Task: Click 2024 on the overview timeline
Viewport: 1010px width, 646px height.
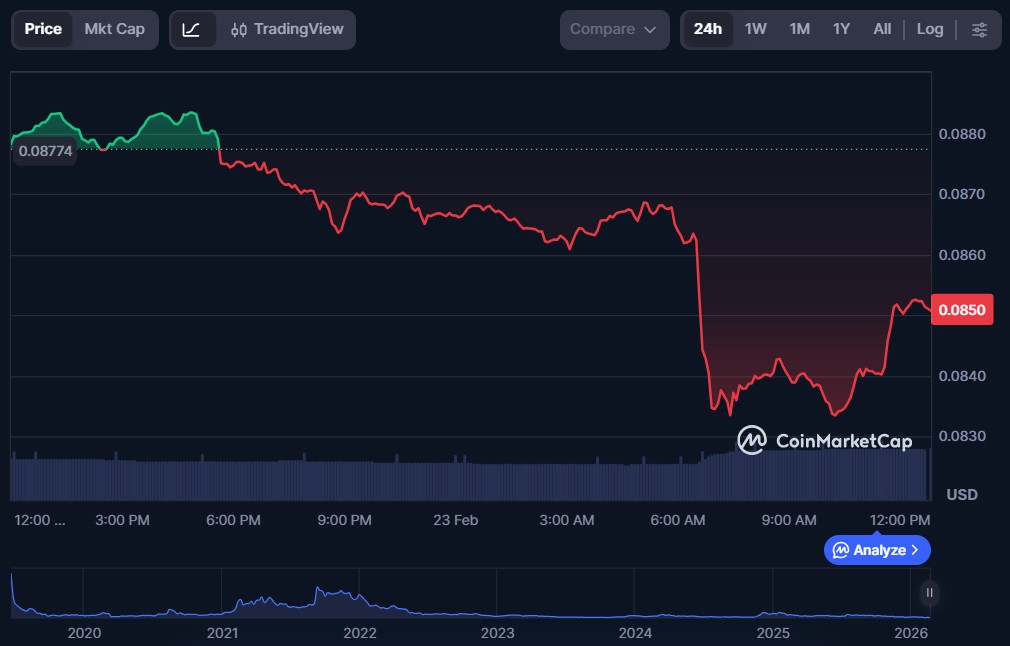Action: pos(635,633)
